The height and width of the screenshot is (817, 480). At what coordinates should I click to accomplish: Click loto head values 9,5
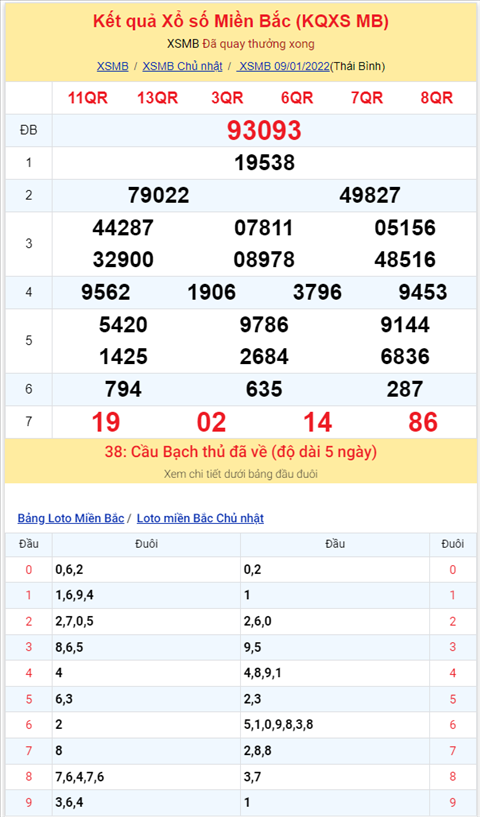pyautogui.click(x=252, y=647)
